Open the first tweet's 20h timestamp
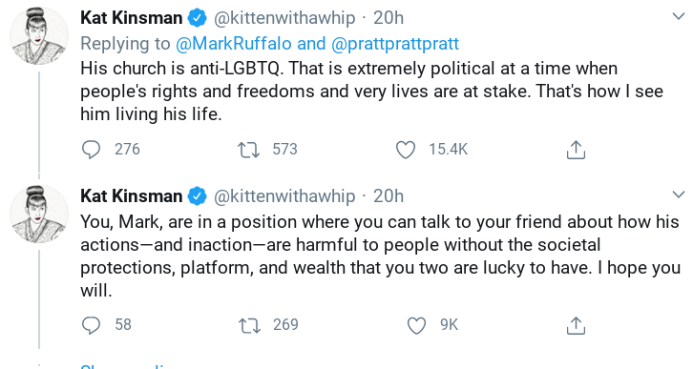693x369 pixels. pos(388,18)
